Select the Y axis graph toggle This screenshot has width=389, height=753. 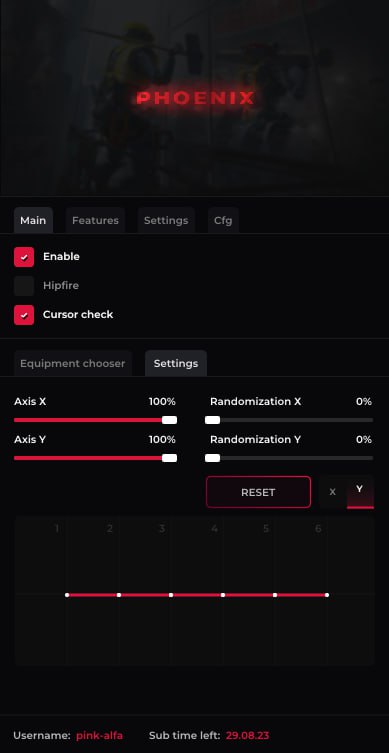point(360,492)
